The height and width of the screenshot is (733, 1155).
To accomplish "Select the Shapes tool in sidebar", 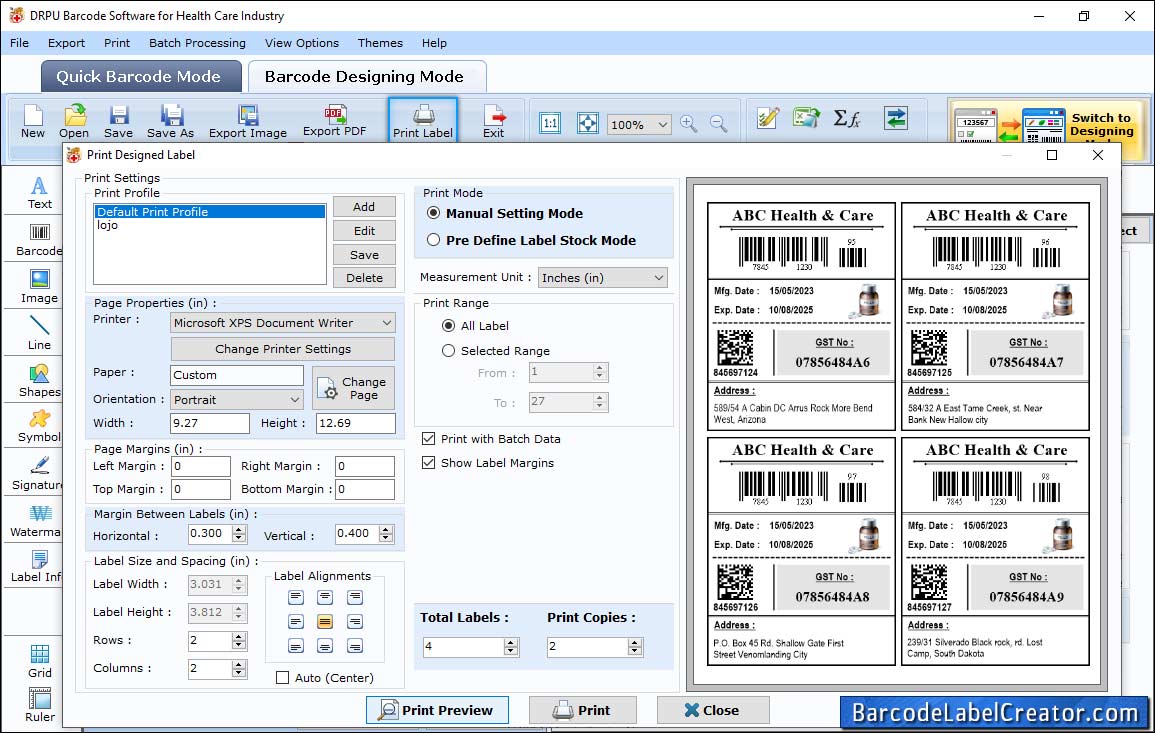I will [x=39, y=380].
